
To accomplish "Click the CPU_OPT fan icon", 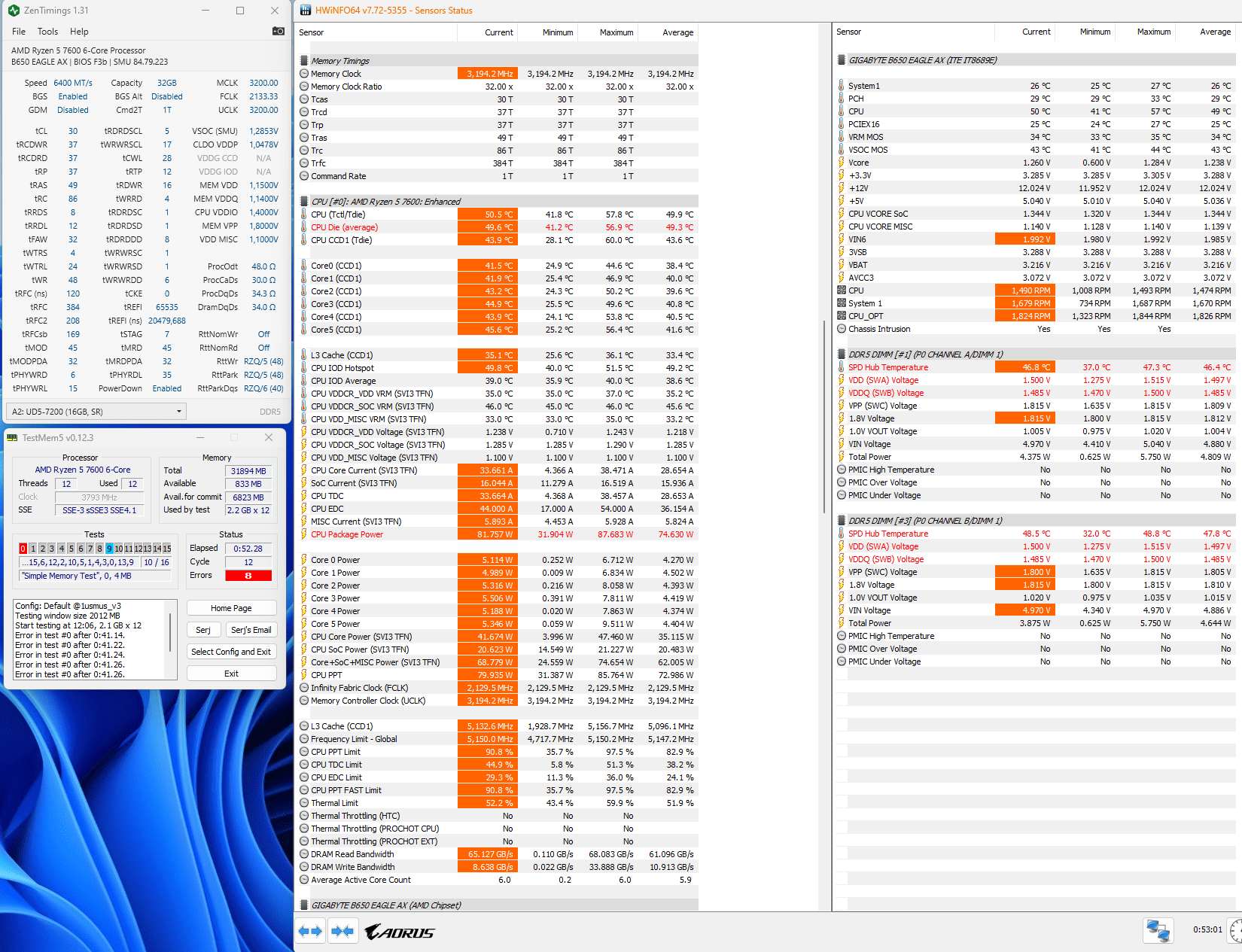I will (x=842, y=316).
